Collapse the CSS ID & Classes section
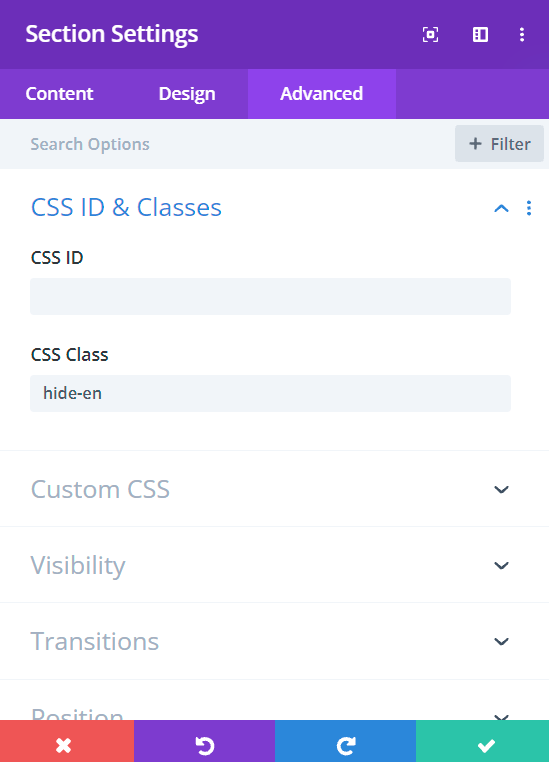 (x=501, y=208)
